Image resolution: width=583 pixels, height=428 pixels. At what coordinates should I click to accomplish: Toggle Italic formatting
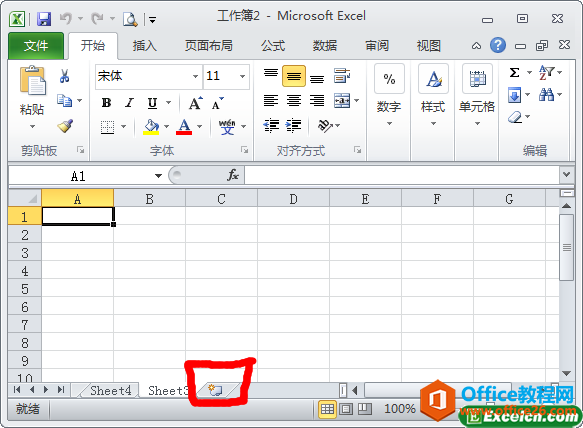(129, 103)
